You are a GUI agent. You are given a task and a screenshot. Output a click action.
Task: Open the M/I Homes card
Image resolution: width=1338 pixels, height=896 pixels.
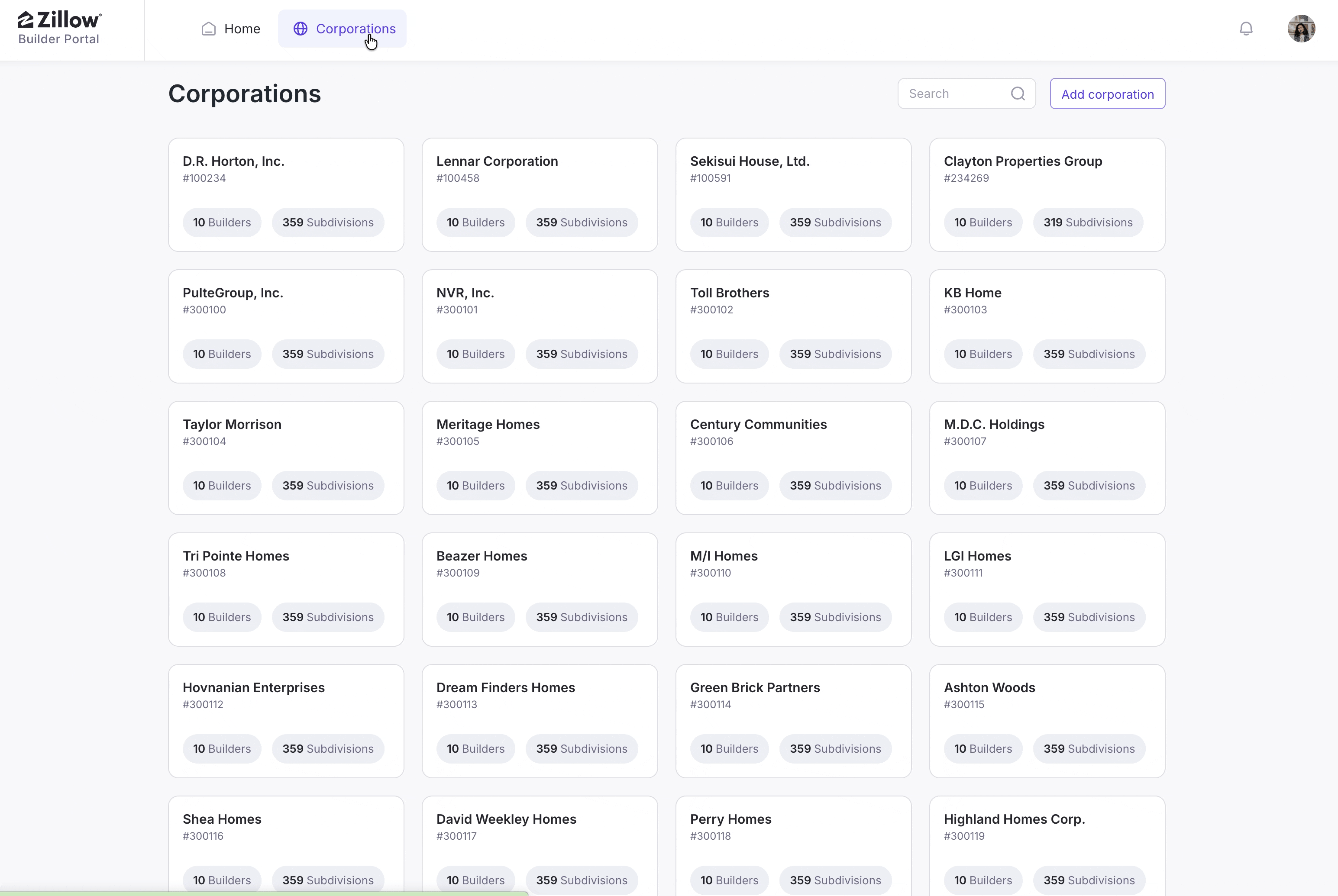793,590
